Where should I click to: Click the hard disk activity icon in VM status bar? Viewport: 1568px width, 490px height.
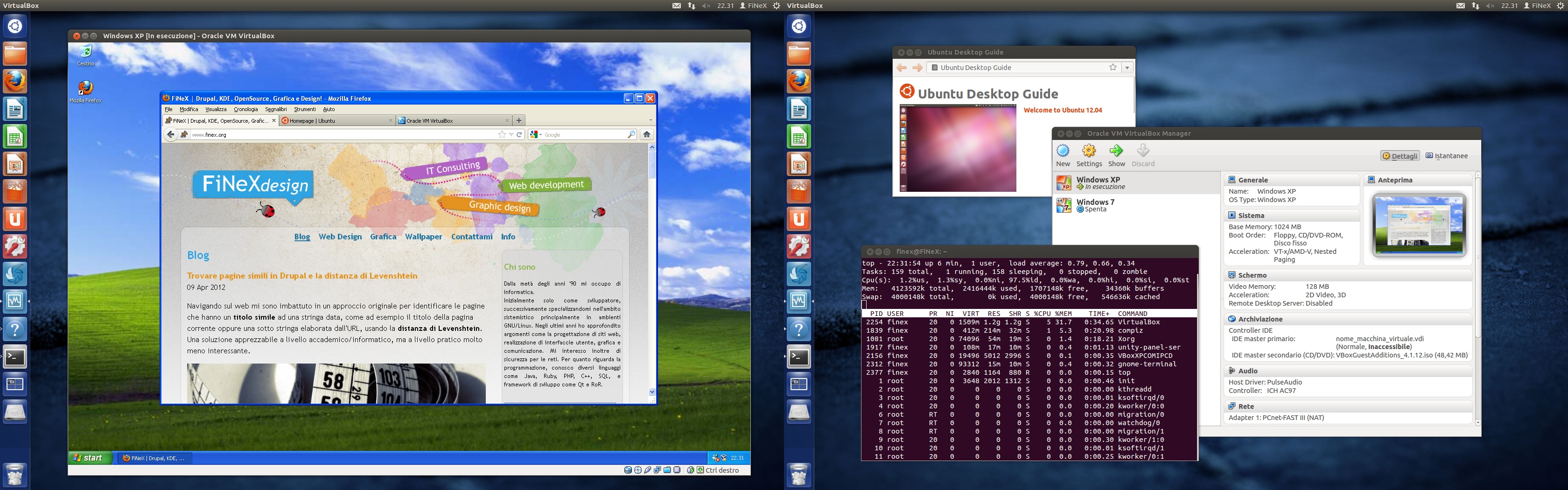(x=628, y=470)
